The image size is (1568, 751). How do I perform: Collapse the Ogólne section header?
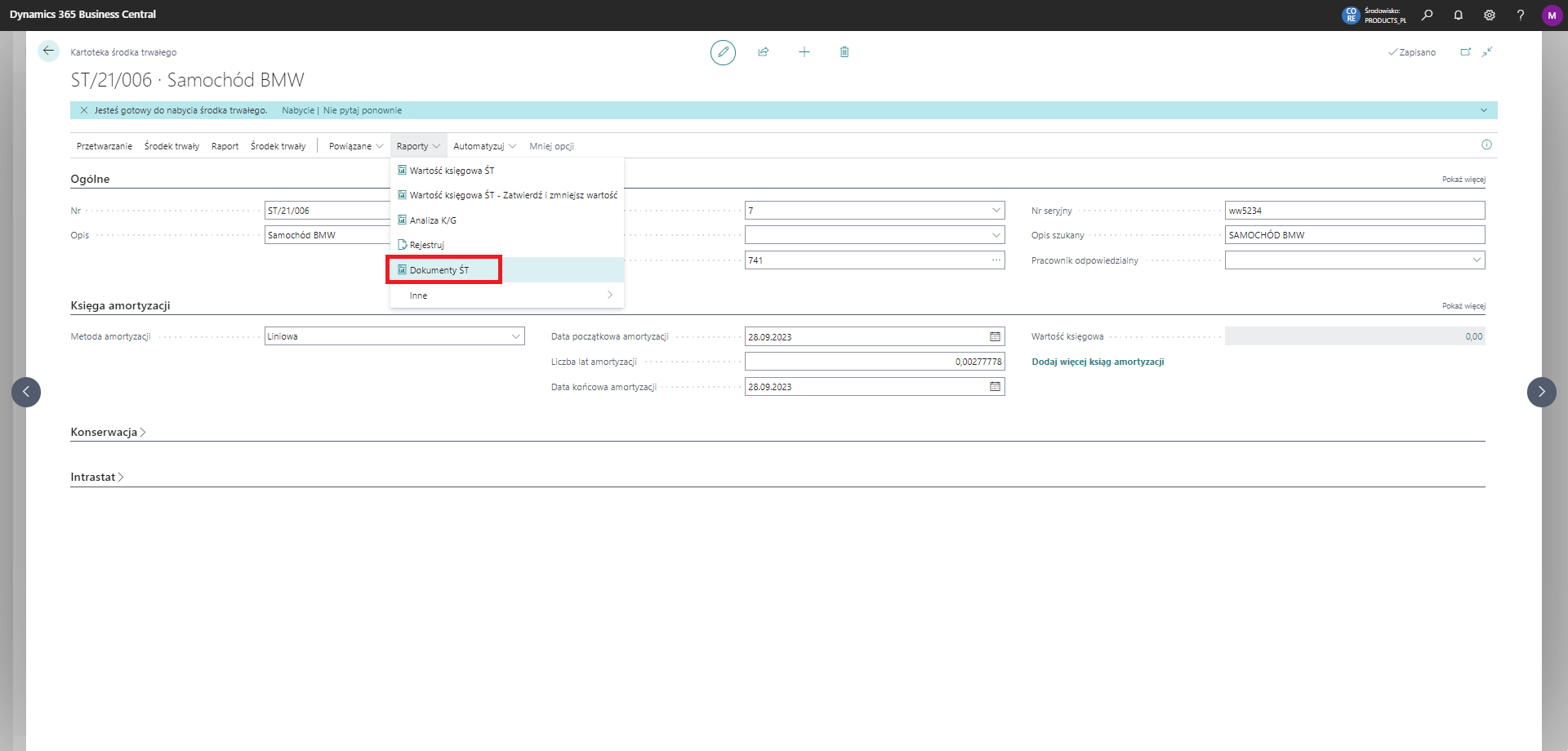click(90, 179)
